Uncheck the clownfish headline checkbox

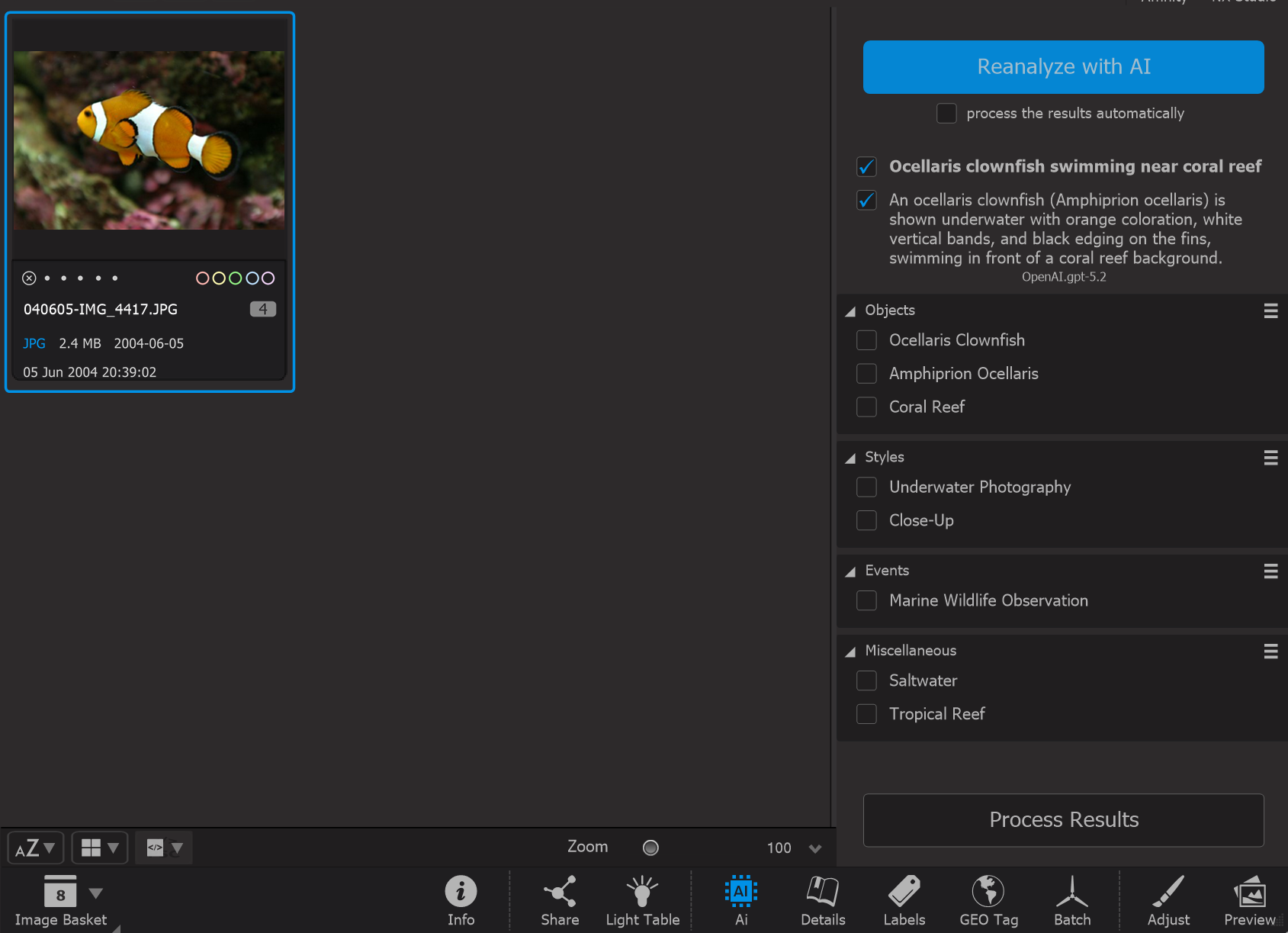point(866,166)
